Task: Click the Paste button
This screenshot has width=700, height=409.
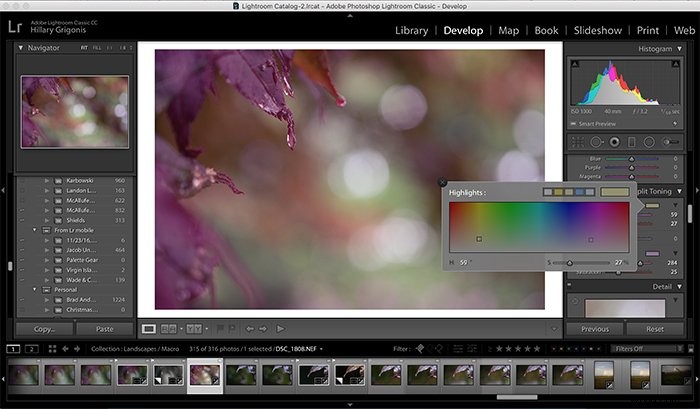Action: 104,329
